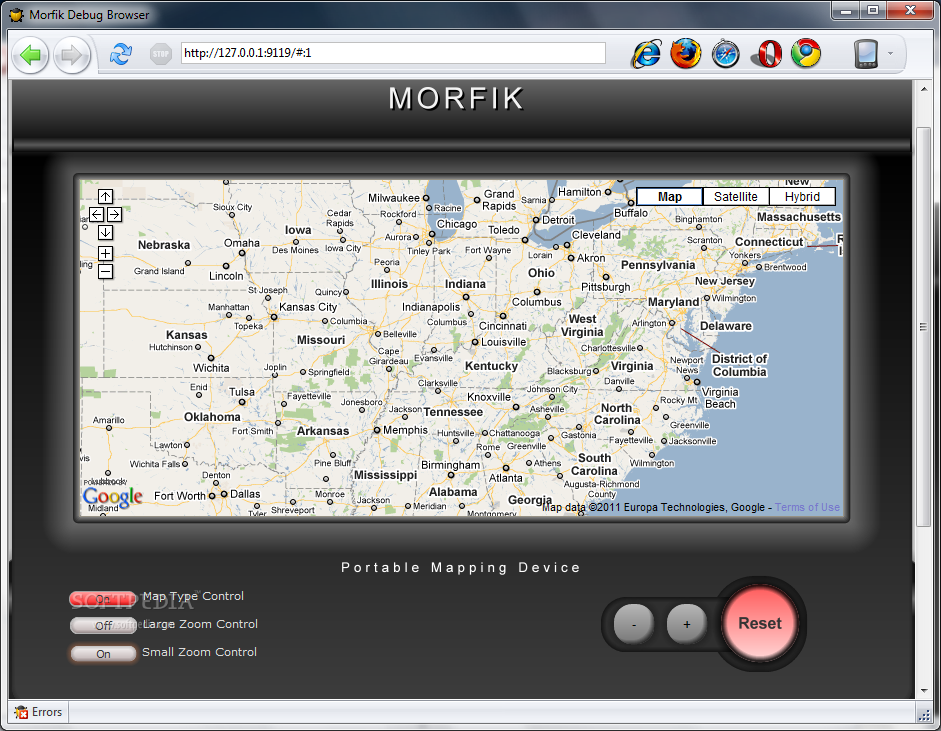Pan the map down with arrow
The height and width of the screenshot is (731, 941).
(106, 232)
